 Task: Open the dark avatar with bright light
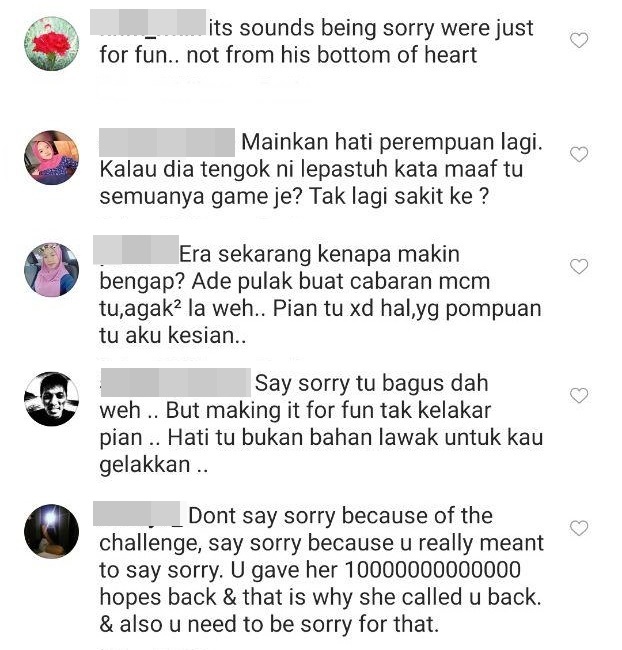(51, 531)
